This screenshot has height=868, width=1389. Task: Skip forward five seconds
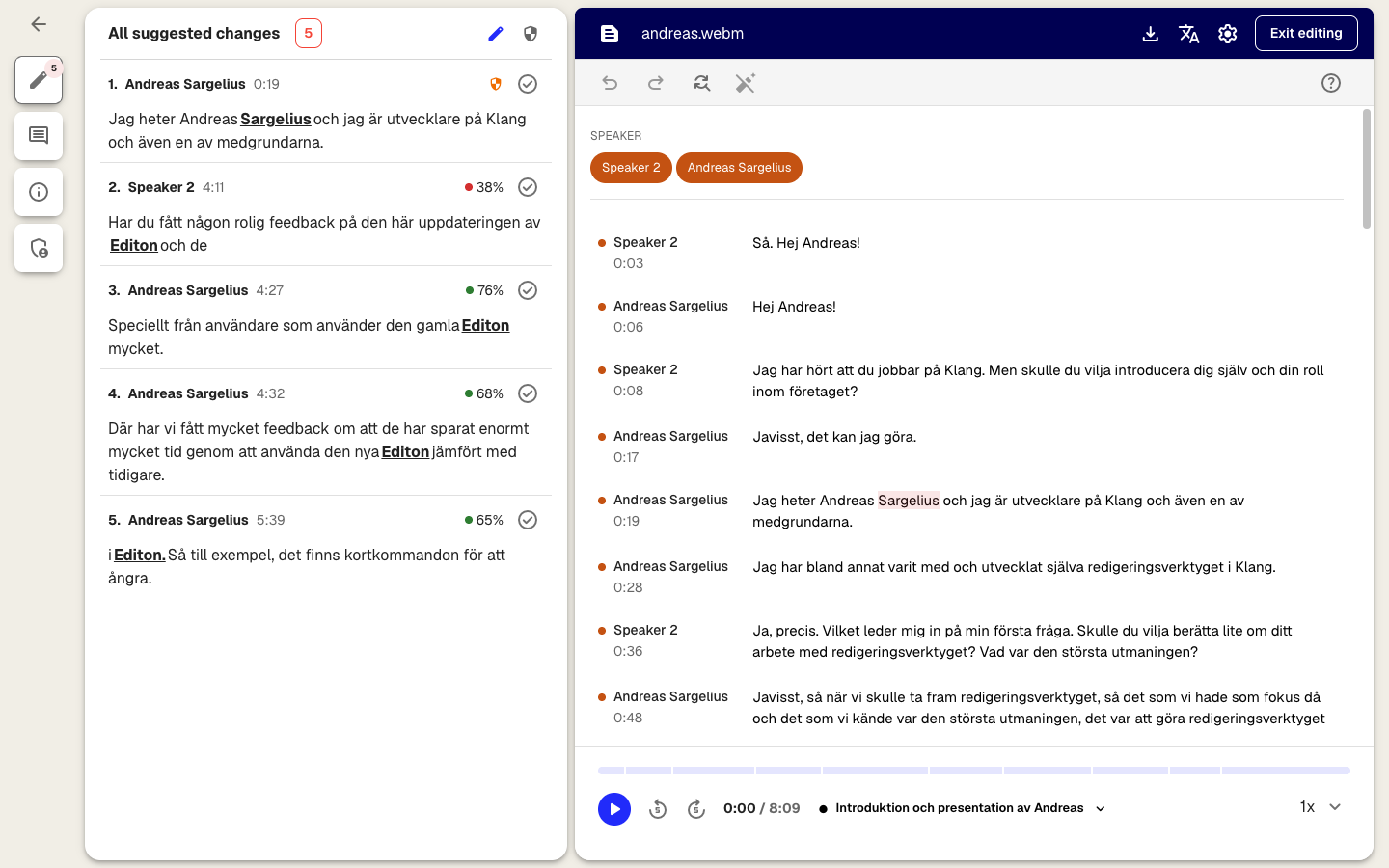point(696,809)
